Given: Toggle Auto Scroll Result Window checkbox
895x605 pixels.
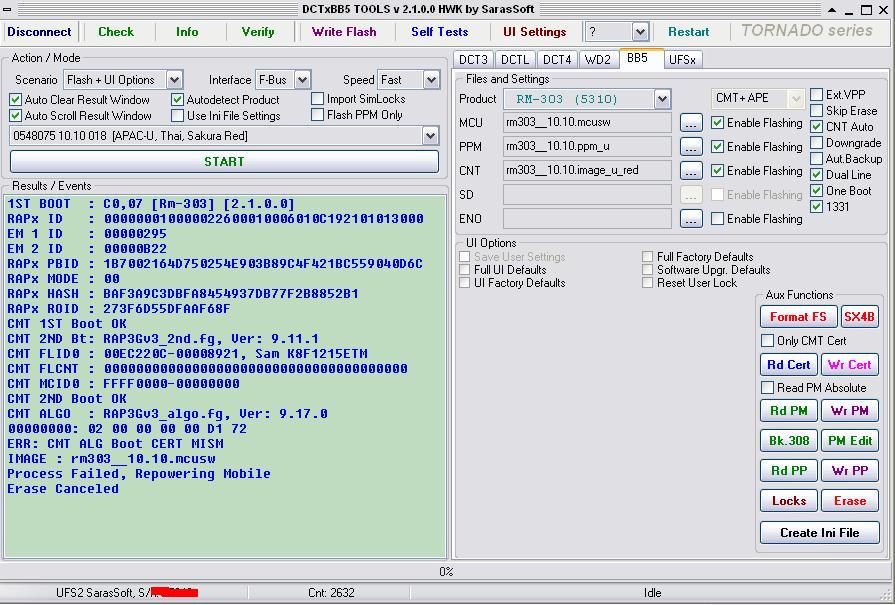Looking at the screenshot, I should pyautogui.click(x=16, y=116).
